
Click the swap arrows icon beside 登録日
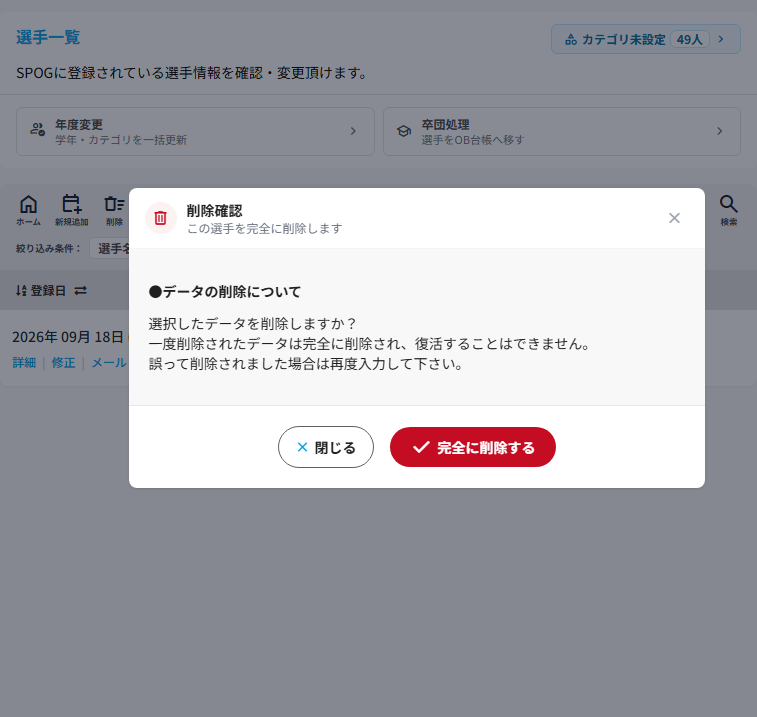(x=81, y=291)
